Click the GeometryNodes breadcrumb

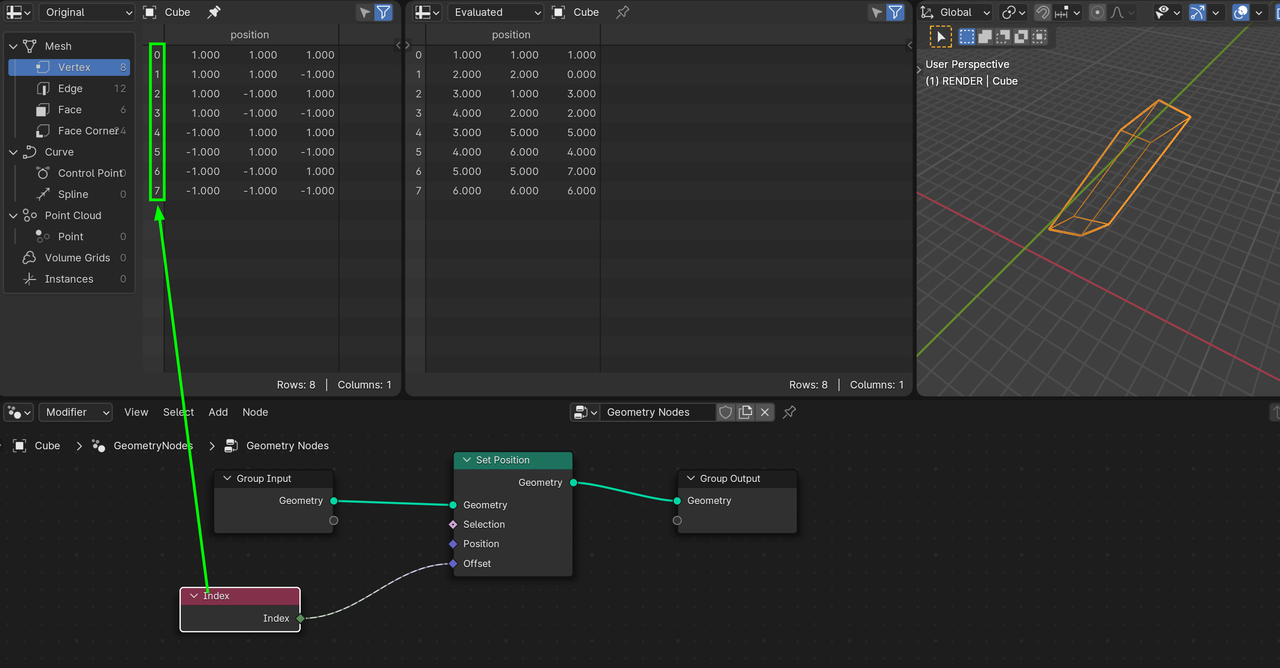(x=152, y=446)
